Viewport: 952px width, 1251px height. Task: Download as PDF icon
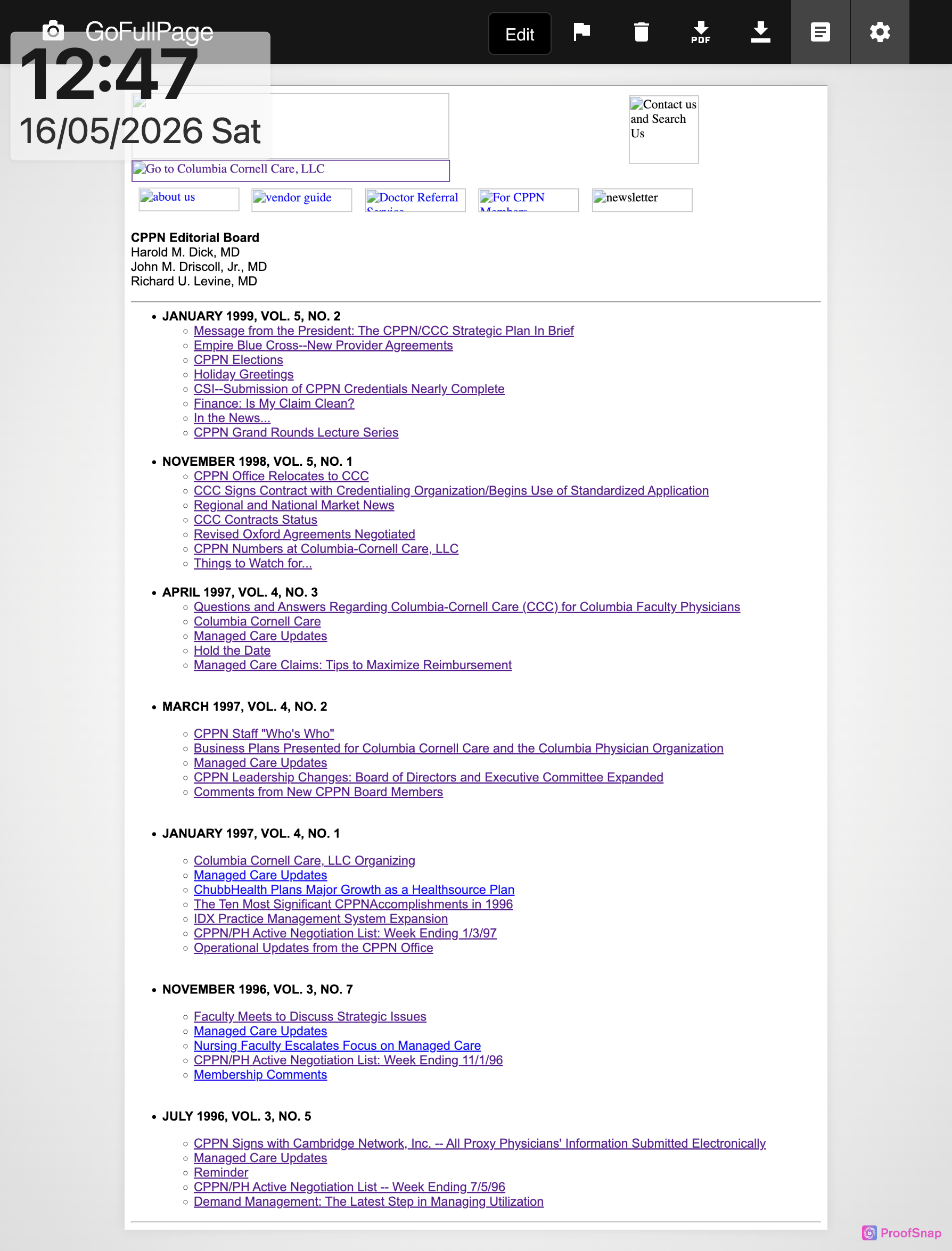click(x=701, y=32)
